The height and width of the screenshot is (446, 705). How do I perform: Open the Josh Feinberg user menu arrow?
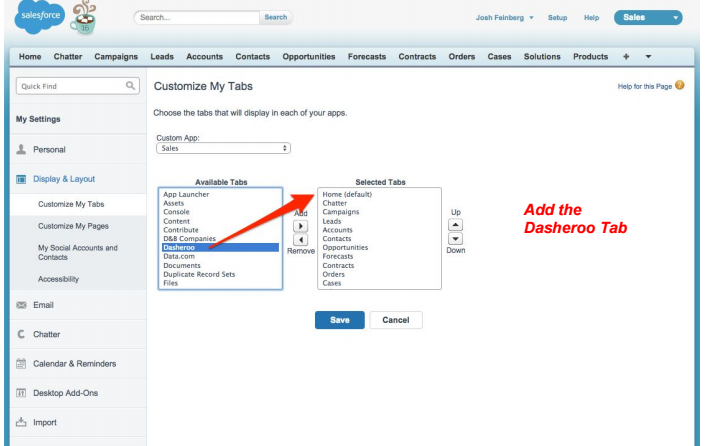click(531, 18)
